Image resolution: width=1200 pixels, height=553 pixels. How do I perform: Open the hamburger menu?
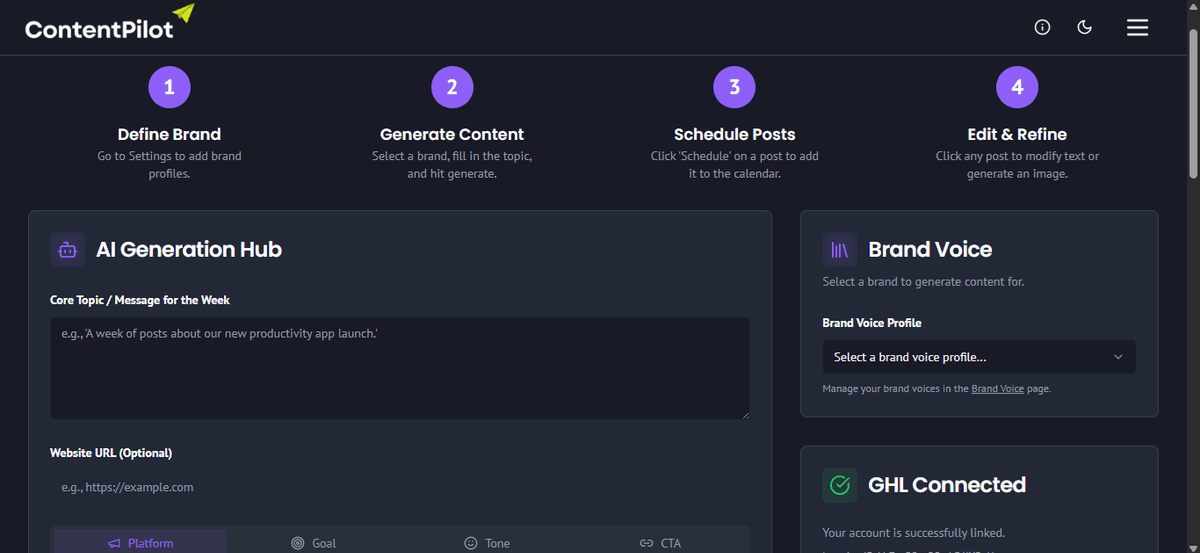(1137, 27)
